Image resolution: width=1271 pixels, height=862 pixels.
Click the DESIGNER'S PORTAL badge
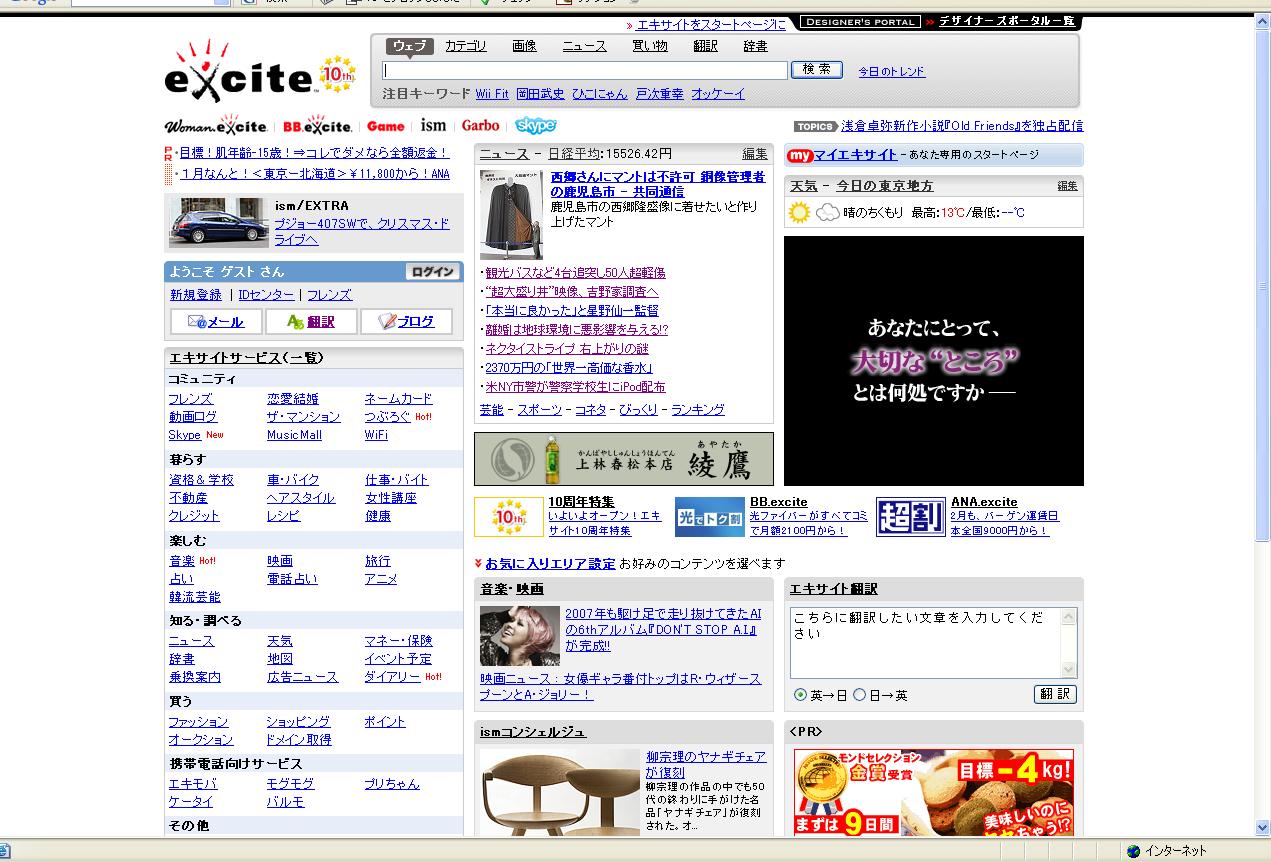coord(860,22)
